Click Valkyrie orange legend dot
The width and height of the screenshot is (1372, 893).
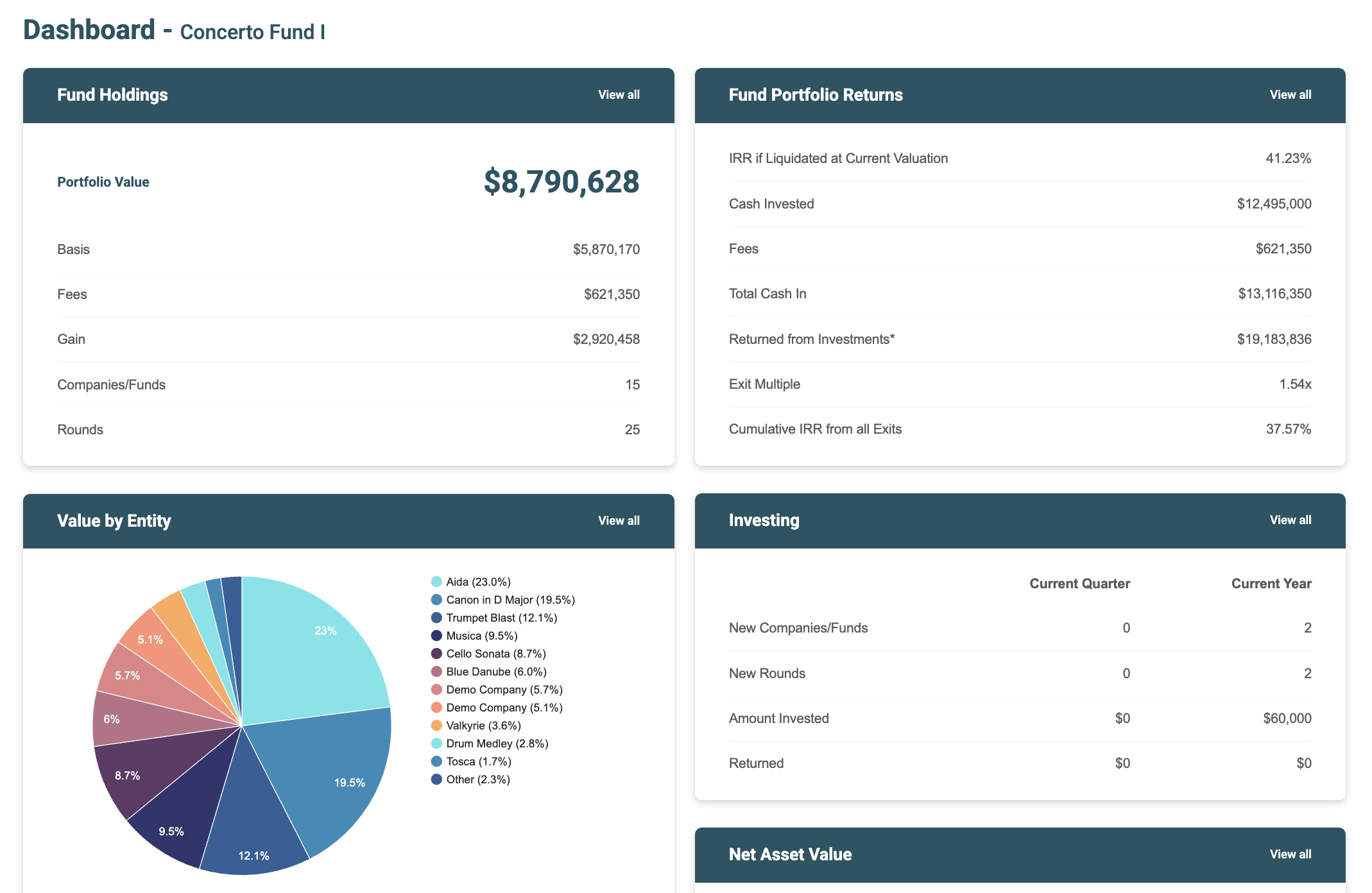point(436,726)
